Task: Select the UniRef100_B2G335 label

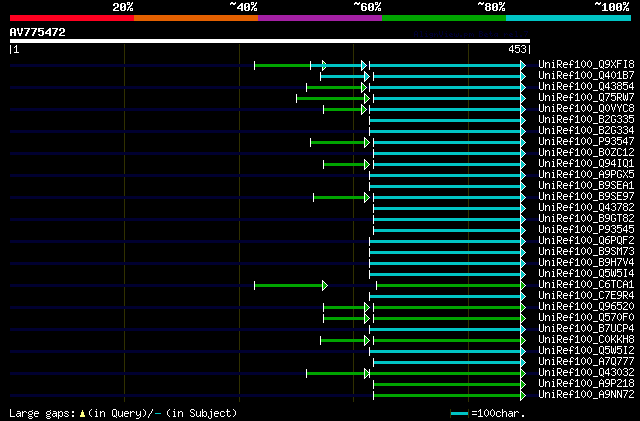Action: [586, 120]
